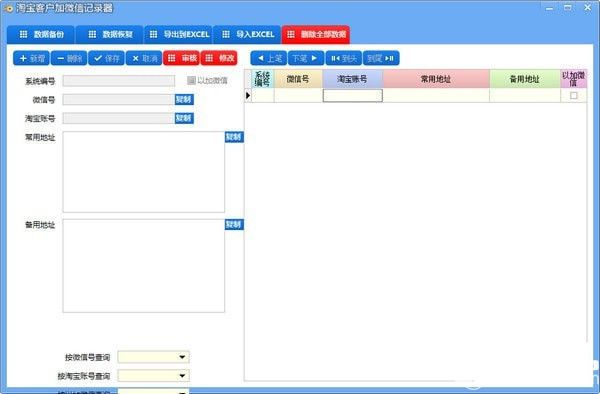Copy the 备用地址 text with 复制
This screenshot has width=600, height=394.
pyautogui.click(x=234, y=225)
